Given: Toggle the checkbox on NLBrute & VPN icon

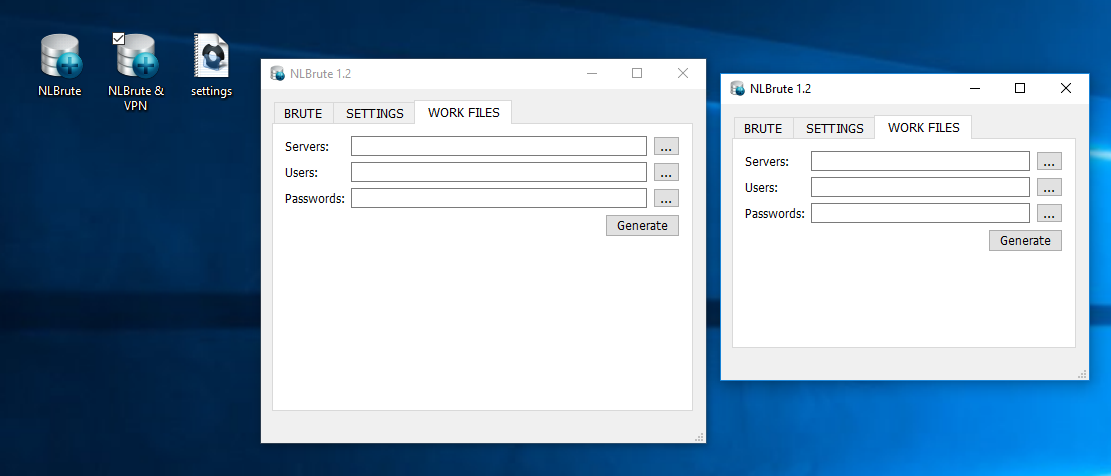Looking at the screenshot, I should pyautogui.click(x=119, y=38).
